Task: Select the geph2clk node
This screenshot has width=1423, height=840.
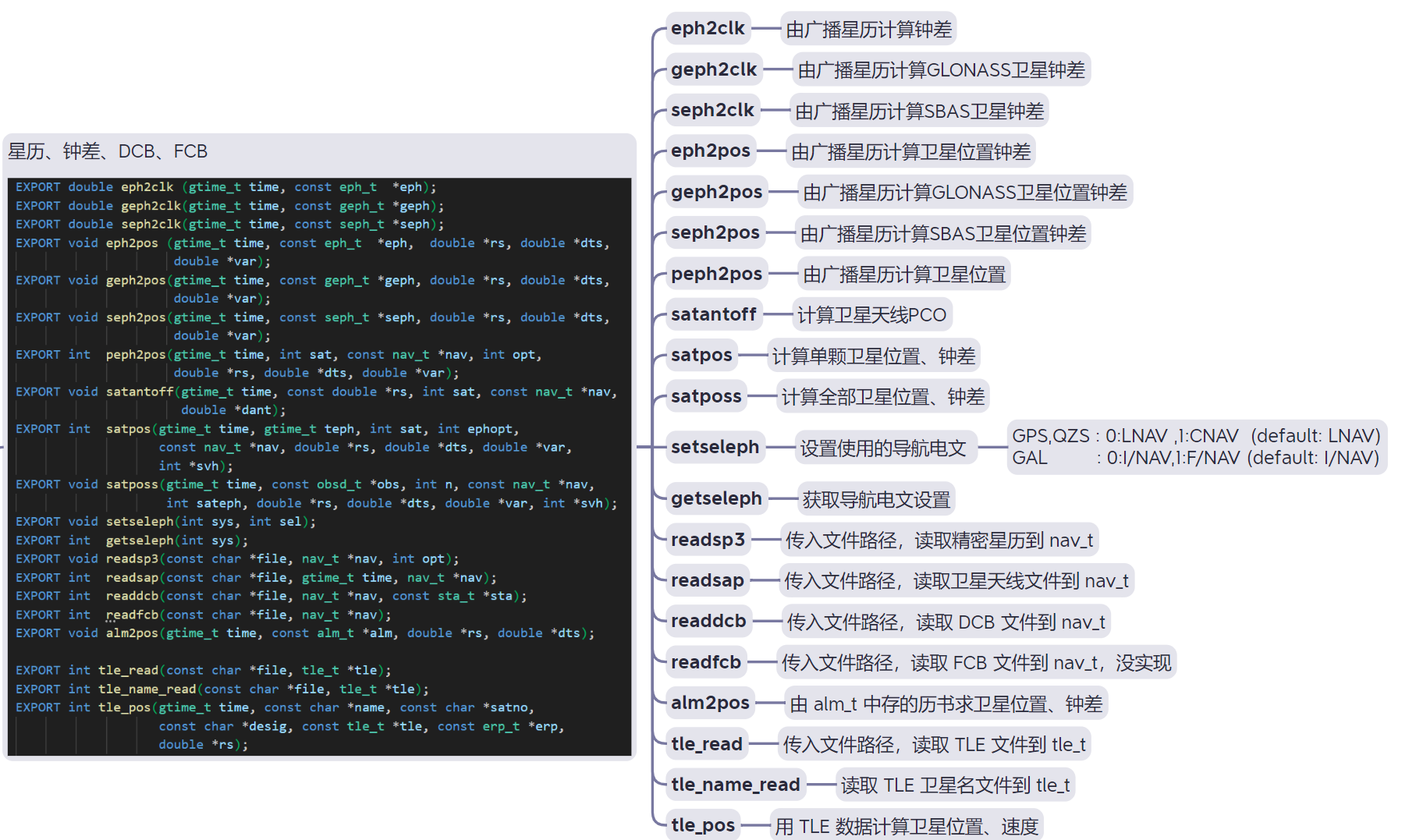Action: pos(713,70)
